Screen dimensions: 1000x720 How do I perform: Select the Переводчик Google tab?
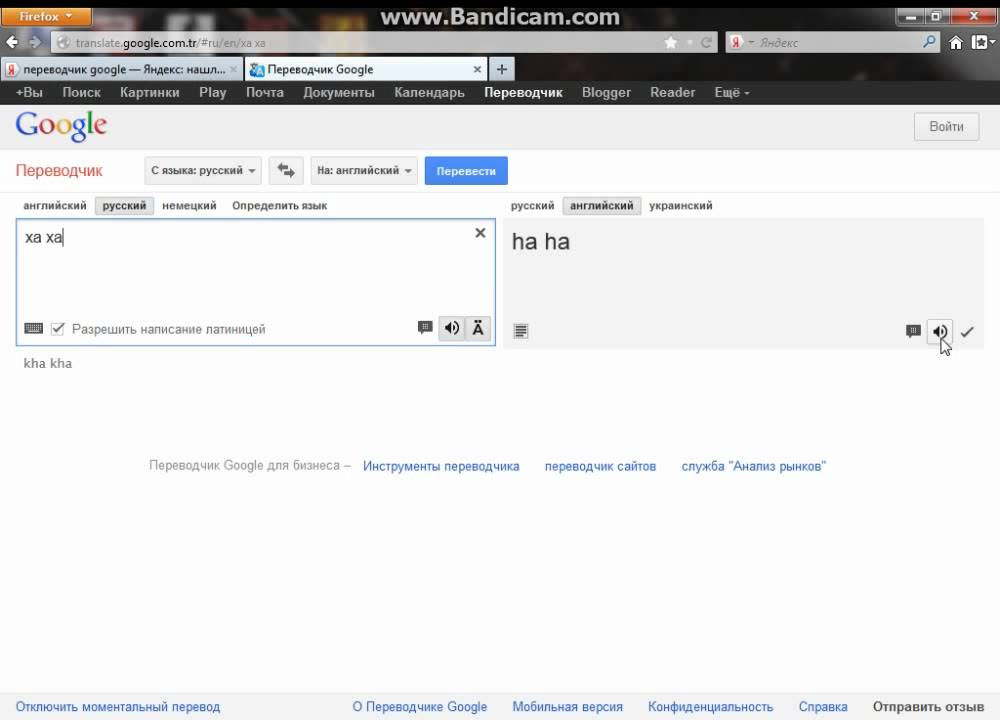point(365,70)
